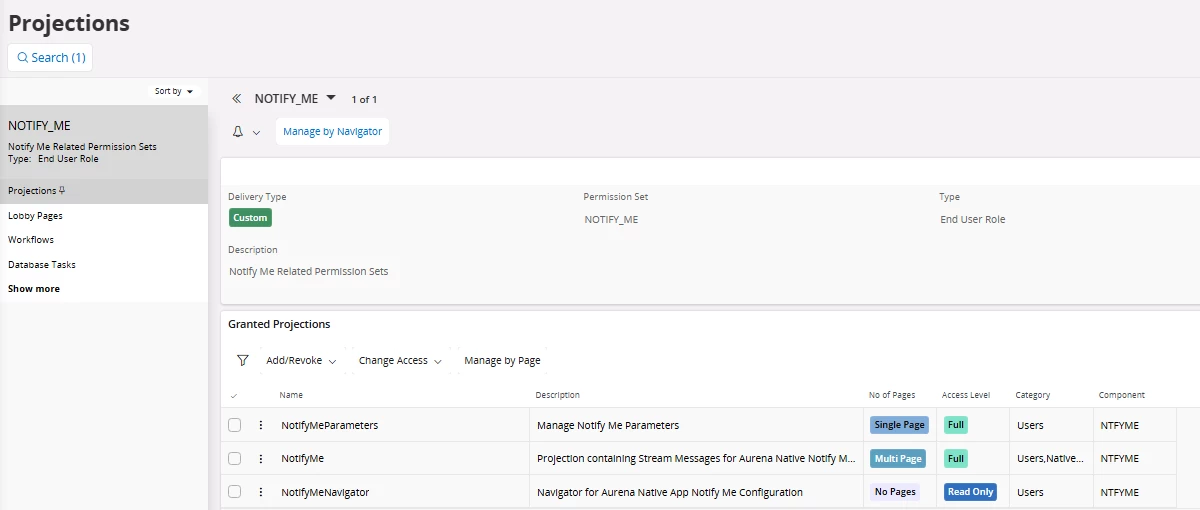Select Workflows in the side menu
The height and width of the screenshot is (510, 1200).
pos(31,240)
